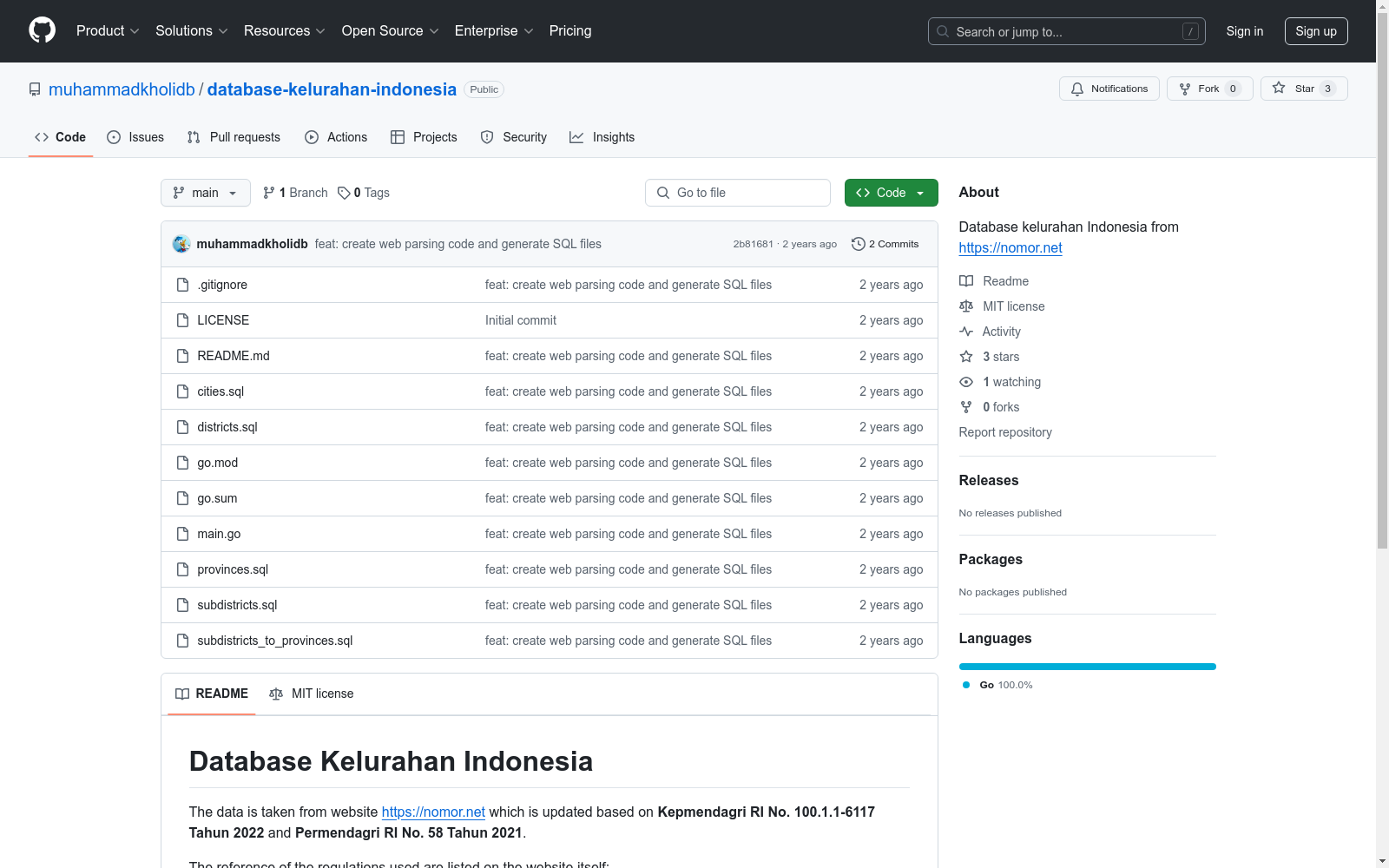Click the cities.sql file icon

pyautogui.click(x=182, y=391)
